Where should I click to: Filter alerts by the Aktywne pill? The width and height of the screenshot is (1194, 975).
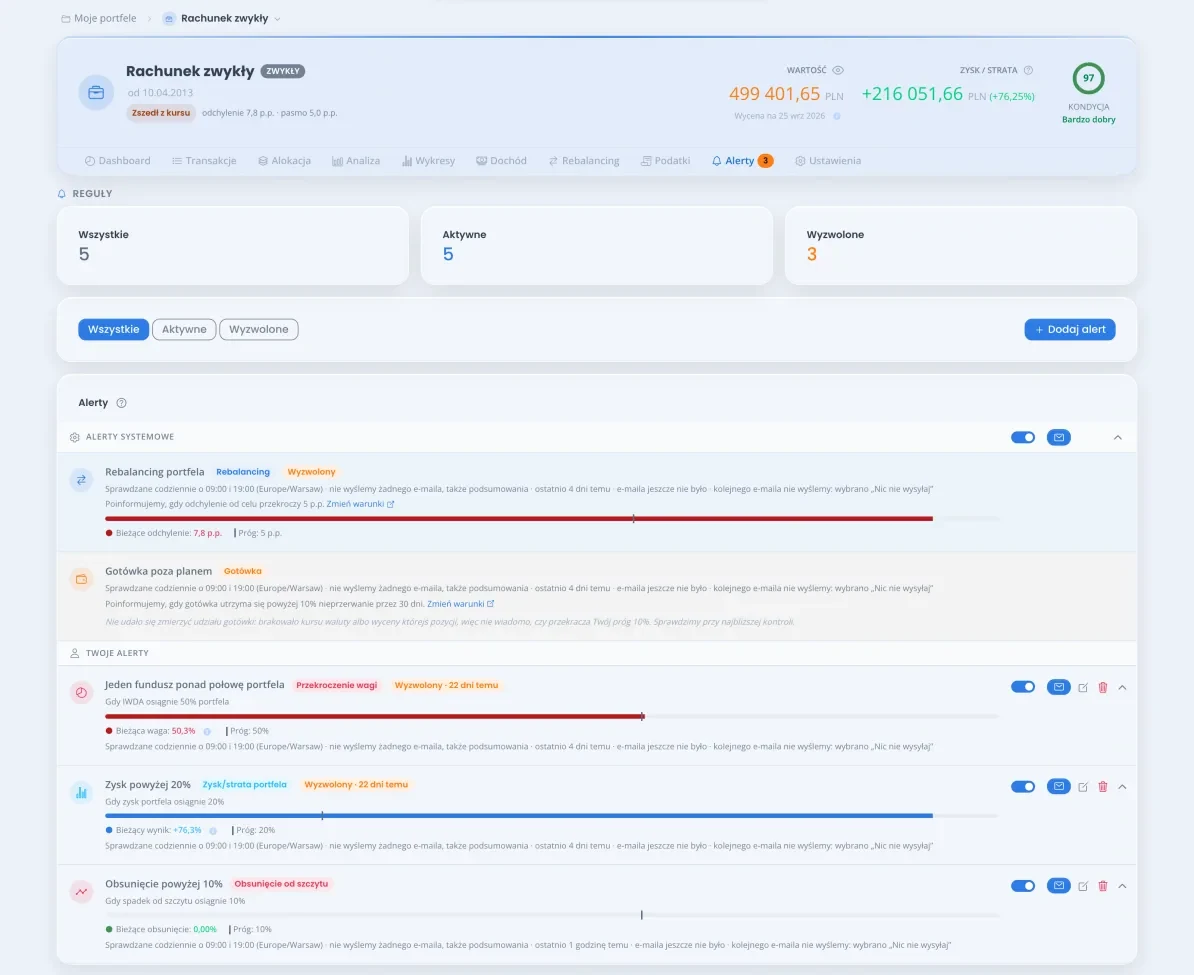coord(184,329)
